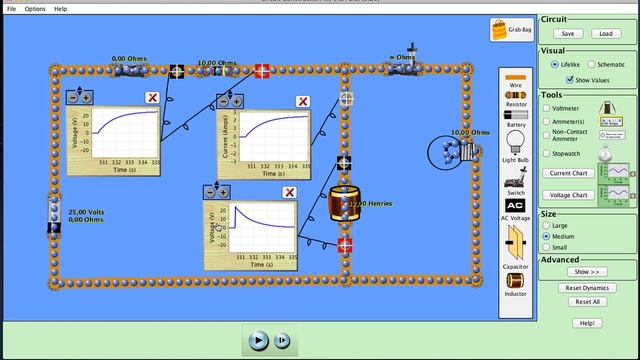The height and width of the screenshot is (360, 640).
Task: Click the voltmeter device icon in Tools
Action: [x=607, y=108]
